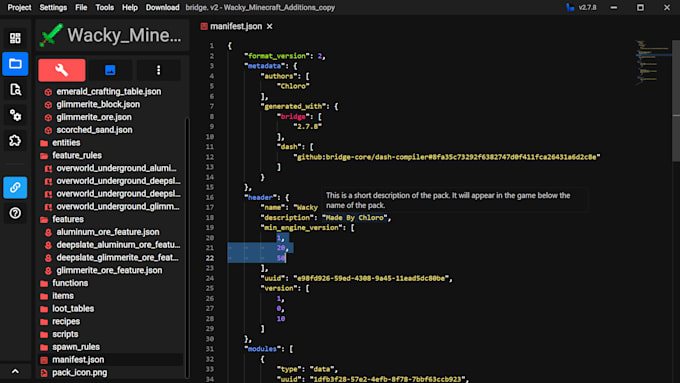Open overworld_underground_alumi... file
The width and height of the screenshot is (680, 383).
(x=116, y=168)
